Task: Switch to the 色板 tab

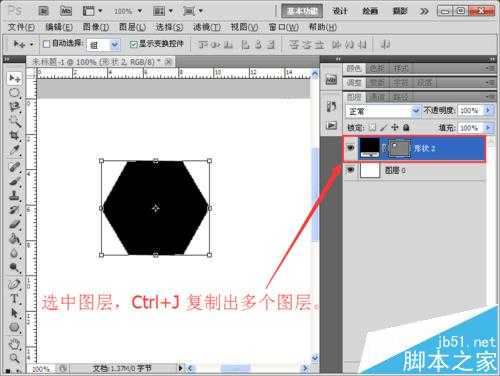Action: (377, 69)
